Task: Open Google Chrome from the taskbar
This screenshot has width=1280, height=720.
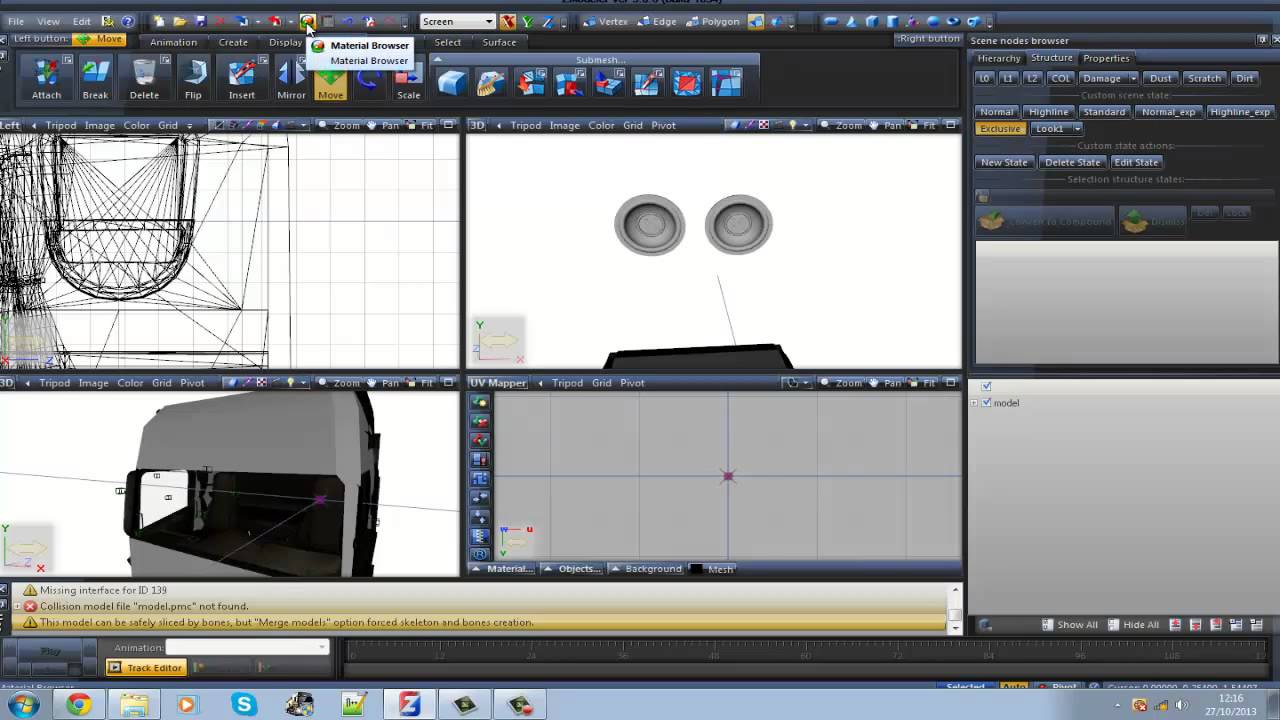Action: coord(79,705)
